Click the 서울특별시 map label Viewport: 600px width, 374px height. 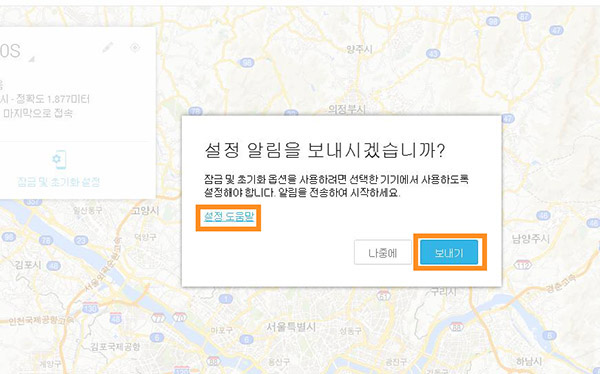[x=291, y=327]
